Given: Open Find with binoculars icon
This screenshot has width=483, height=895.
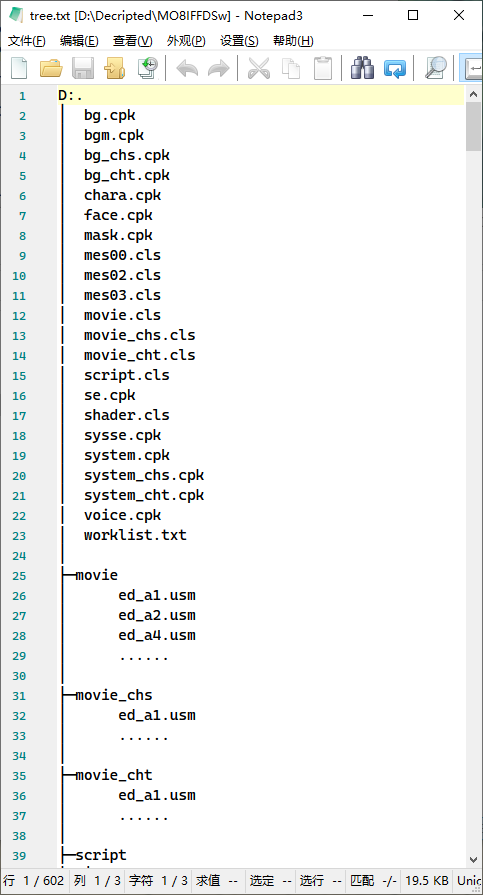Looking at the screenshot, I should 363,68.
